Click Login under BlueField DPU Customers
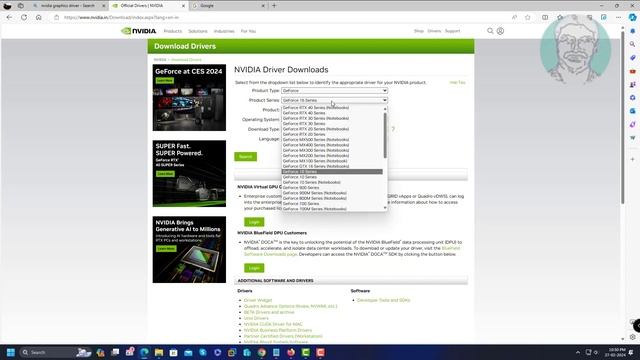Screen dimensions: 640x360 coord(254,268)
